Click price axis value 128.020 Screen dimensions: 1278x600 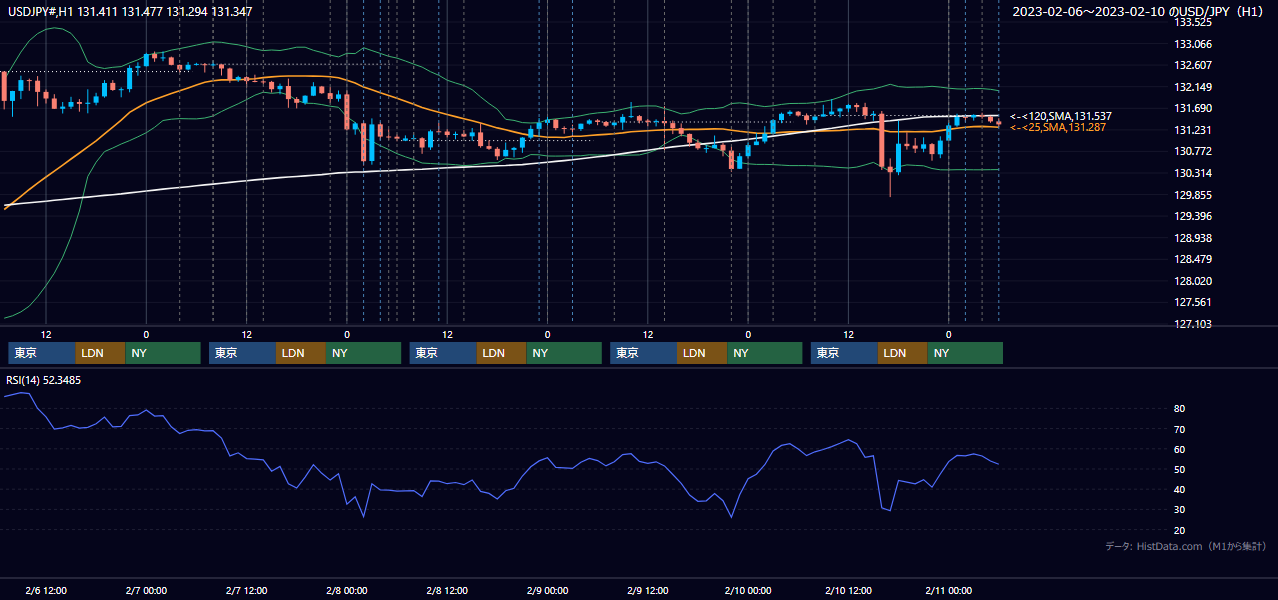(x=1192, y=281)
